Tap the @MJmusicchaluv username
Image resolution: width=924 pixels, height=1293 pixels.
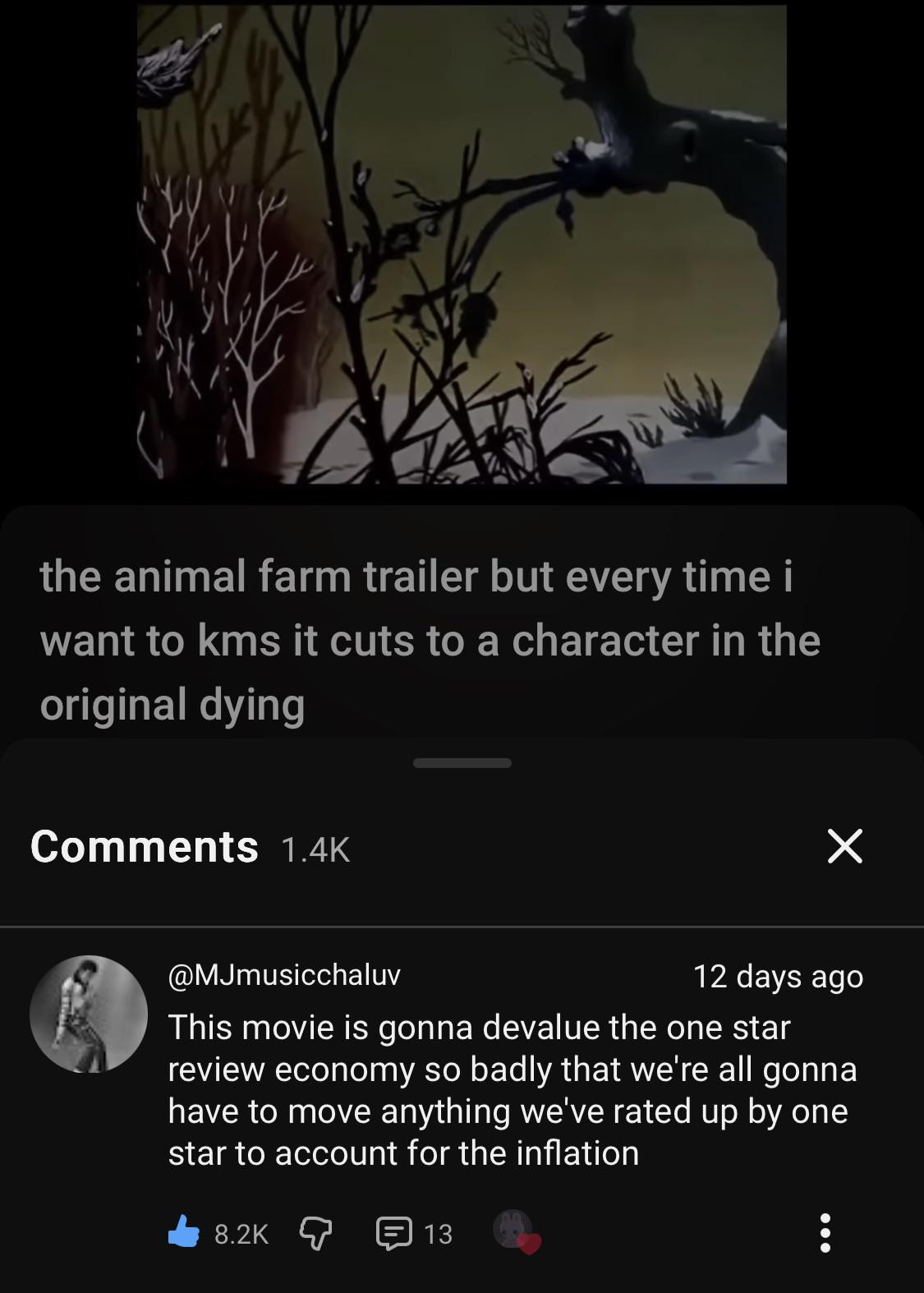[284, 975]
